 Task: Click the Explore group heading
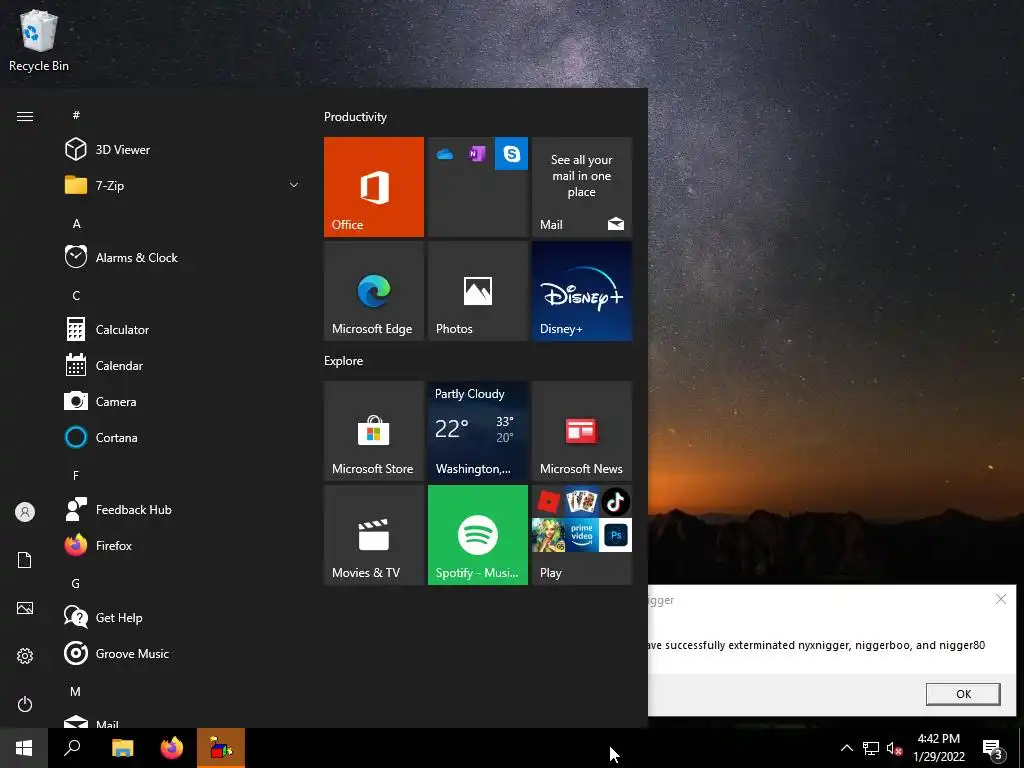(x=344, y=360)
